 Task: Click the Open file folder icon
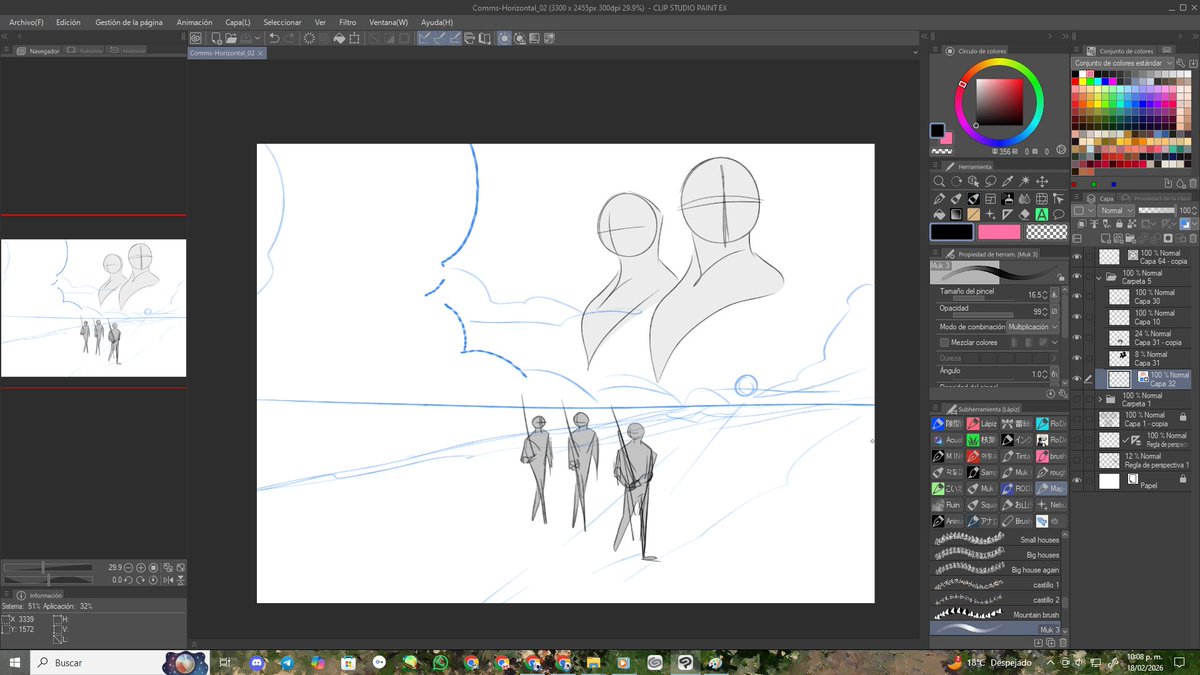(230, 38)
